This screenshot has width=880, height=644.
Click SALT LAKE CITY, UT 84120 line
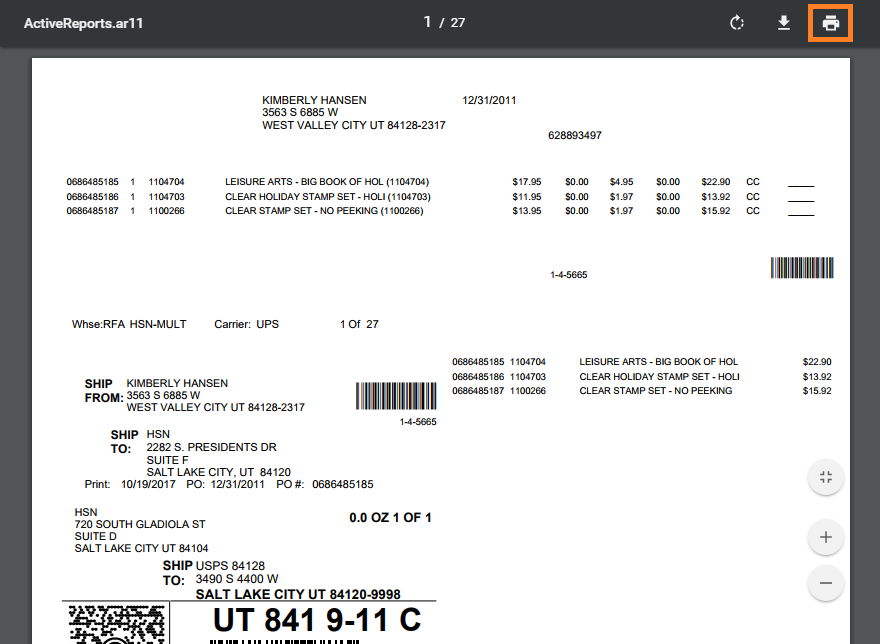pos(219,472)
